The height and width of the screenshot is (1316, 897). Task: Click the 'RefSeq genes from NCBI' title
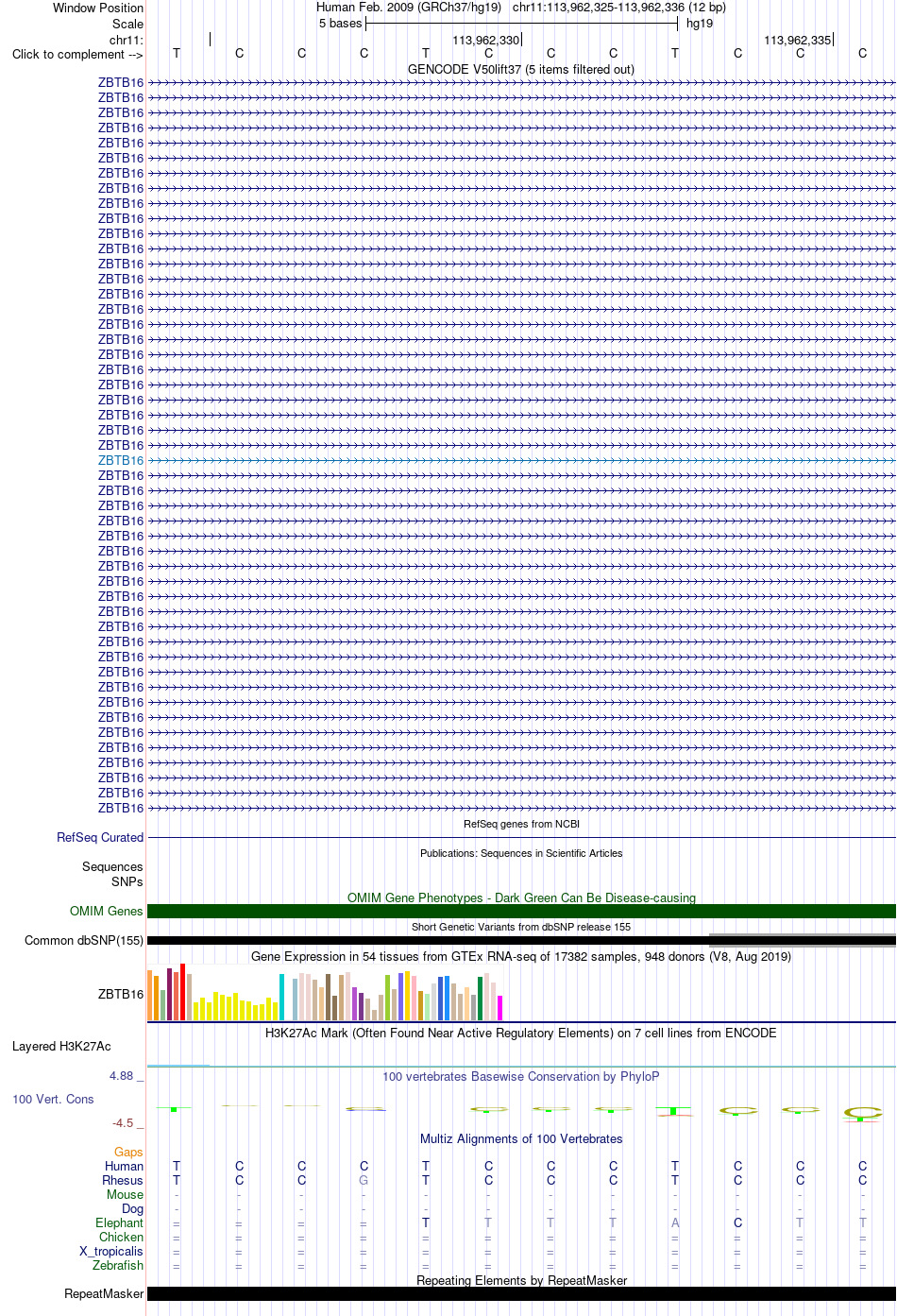click(521, 824)
